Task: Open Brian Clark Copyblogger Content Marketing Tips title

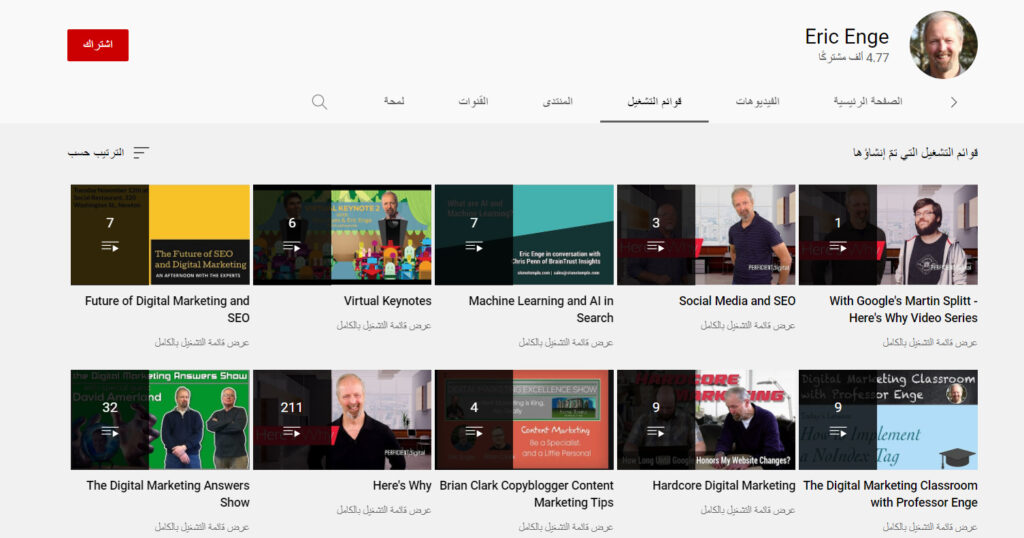Action: (526, 494)
